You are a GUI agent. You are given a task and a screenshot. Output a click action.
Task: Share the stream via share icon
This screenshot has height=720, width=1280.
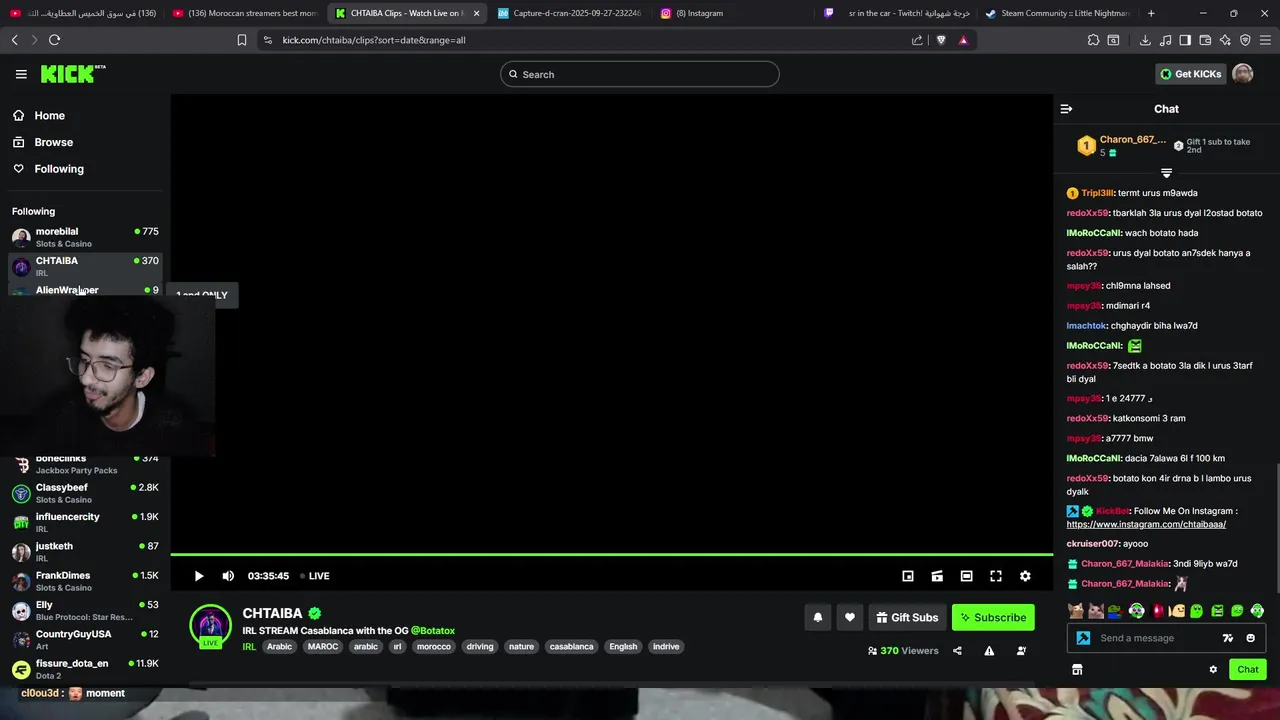pos(957,651)
